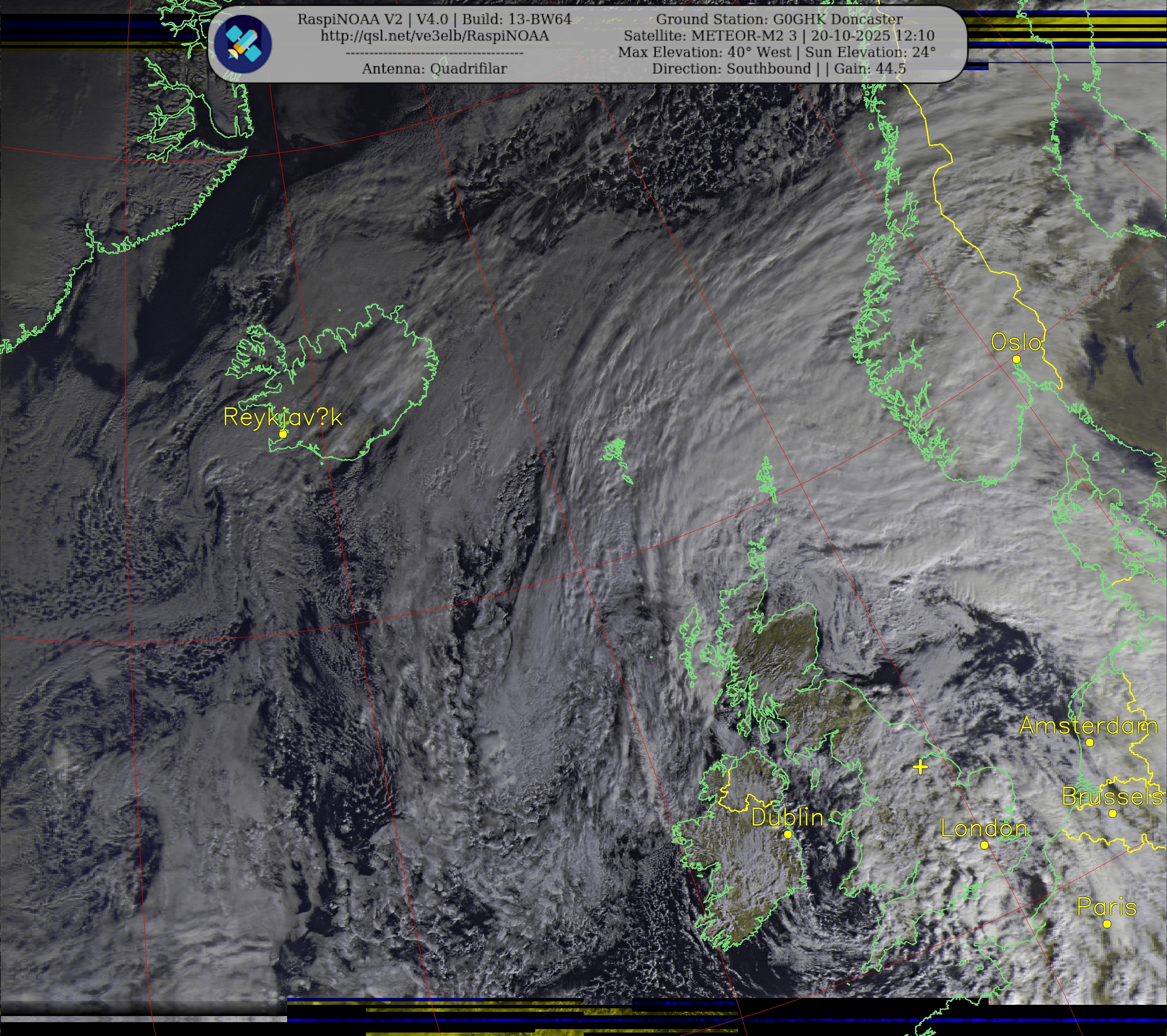
Task: Click the London city marker dot
Action: tap(984, 845)
